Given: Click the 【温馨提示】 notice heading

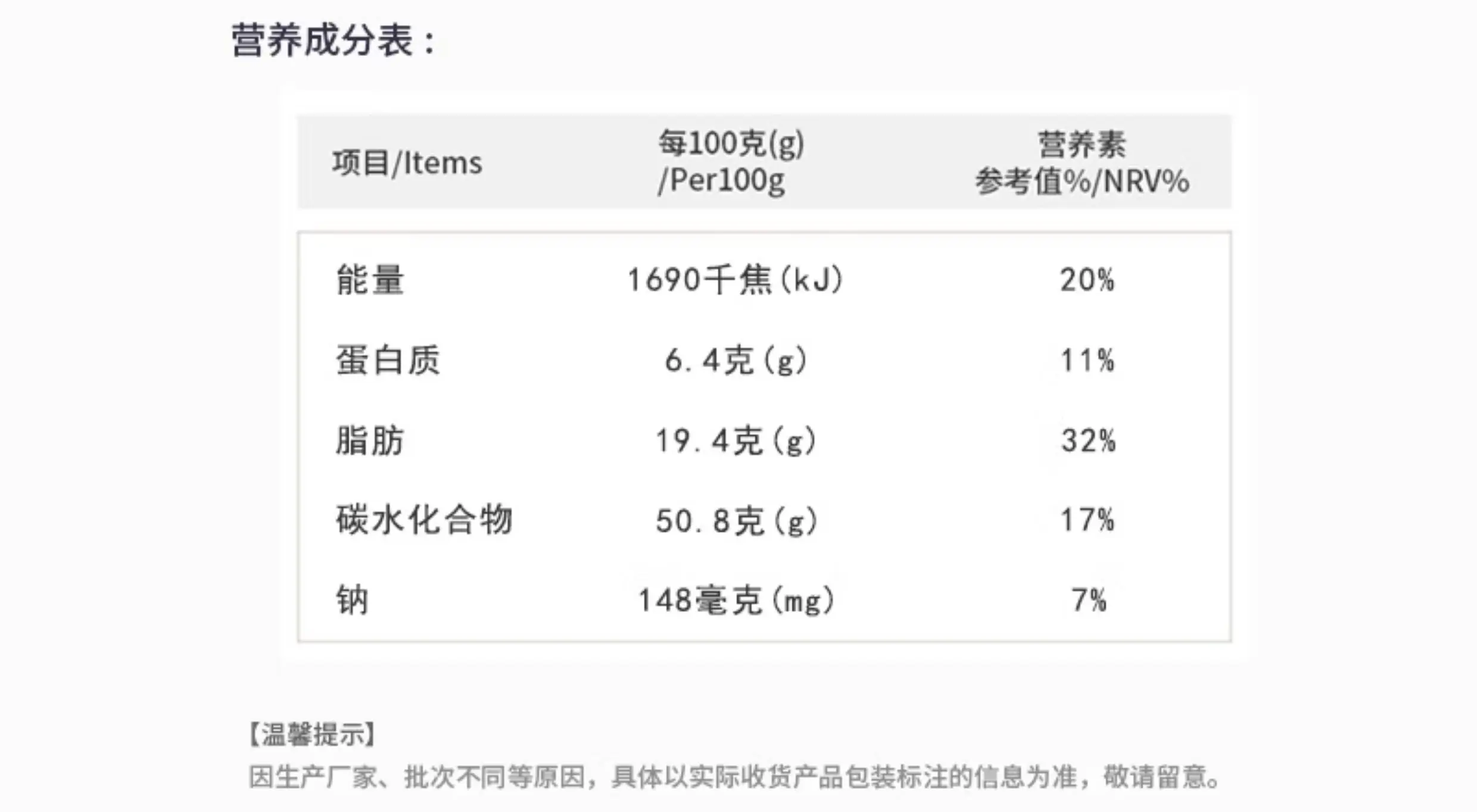Looking at the screenshot, I should coord(311,735).
